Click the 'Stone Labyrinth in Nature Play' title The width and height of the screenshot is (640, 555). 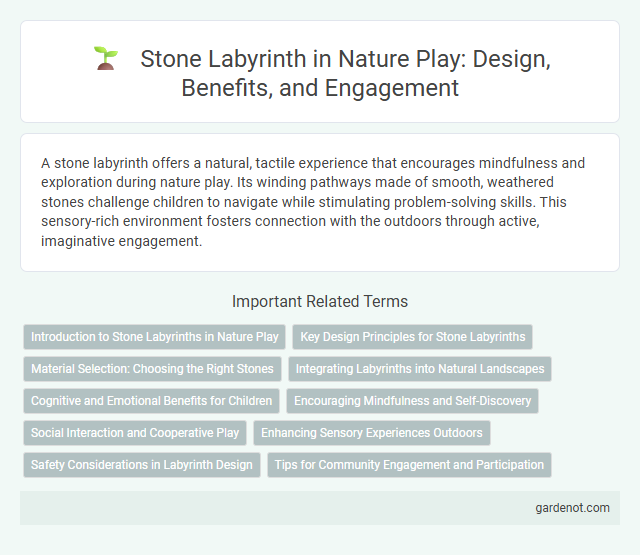pyautogui.click(x=345, y=73)
